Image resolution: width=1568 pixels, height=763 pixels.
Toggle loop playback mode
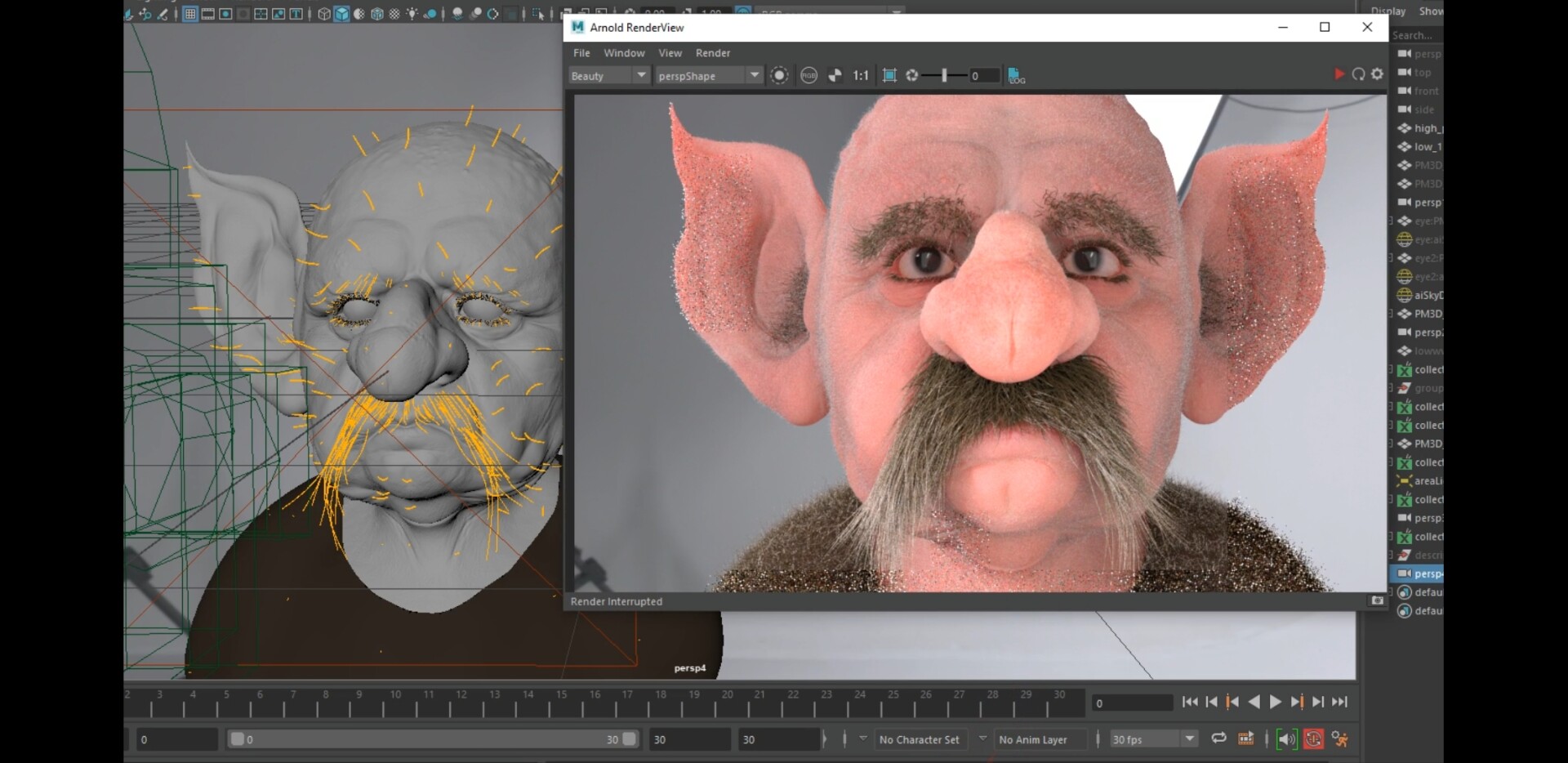point(1218,738)
